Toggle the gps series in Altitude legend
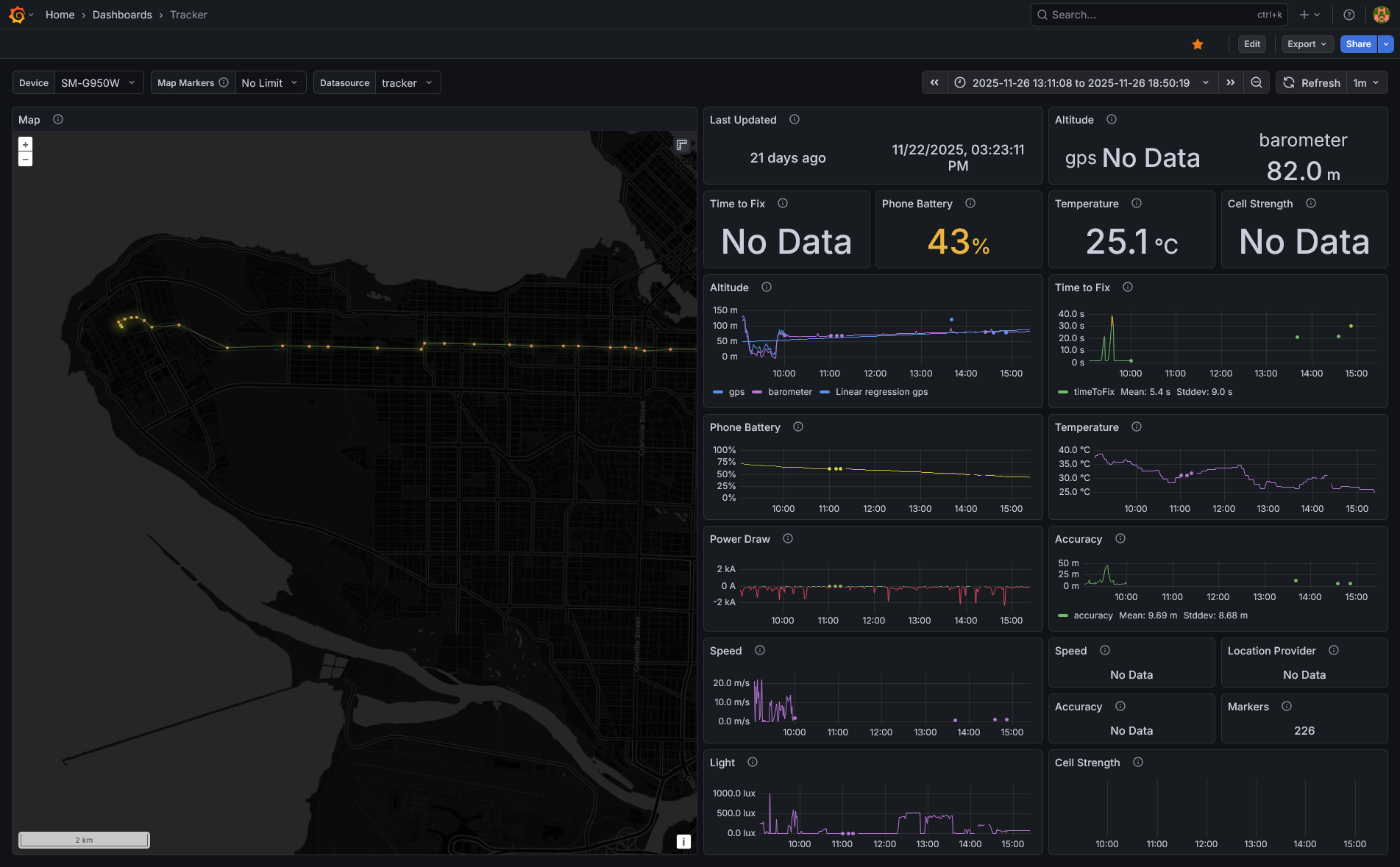 (x=736, y=392)
